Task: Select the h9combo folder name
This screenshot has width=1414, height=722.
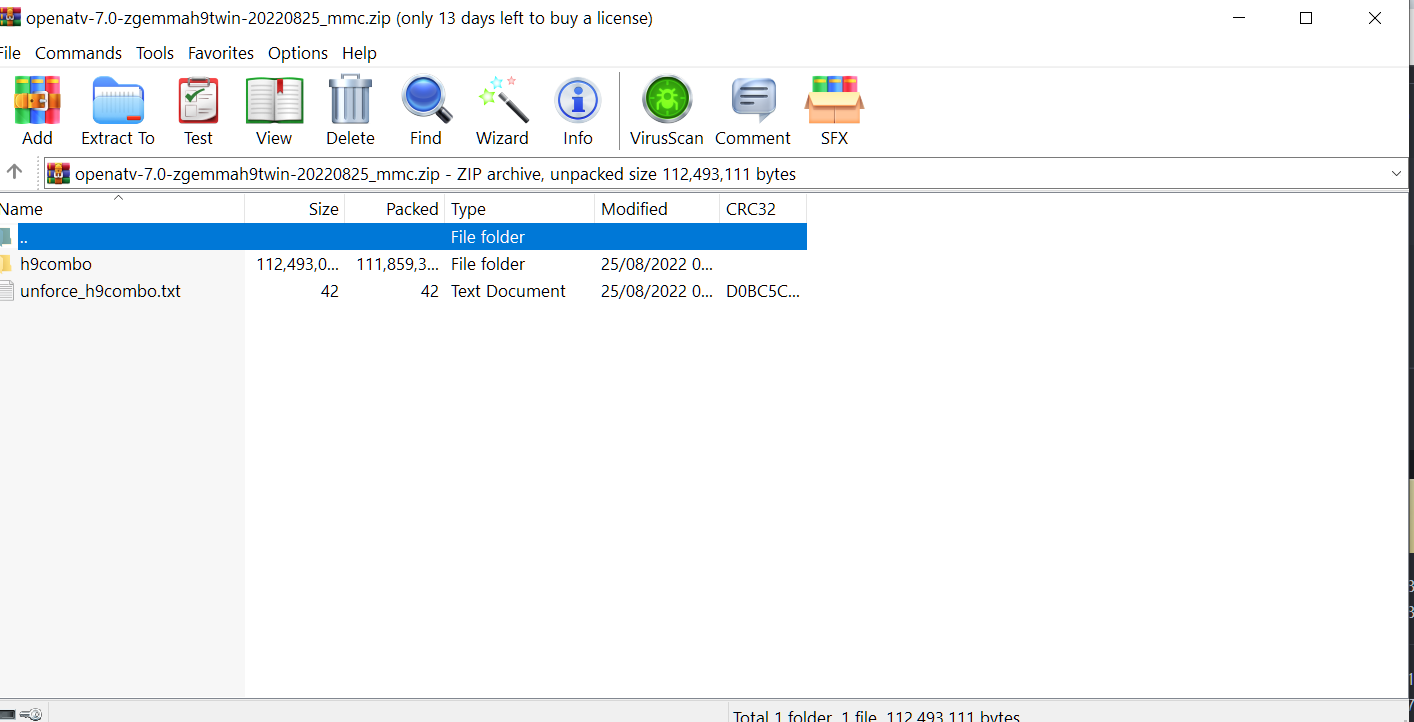Action: 56,264
